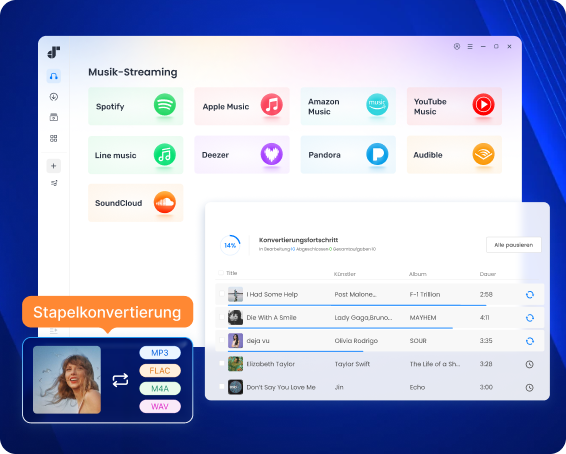The height and width of the screenshot is (454, 566).
Task: Select the Deezer service card
Action: pos(242,155)
